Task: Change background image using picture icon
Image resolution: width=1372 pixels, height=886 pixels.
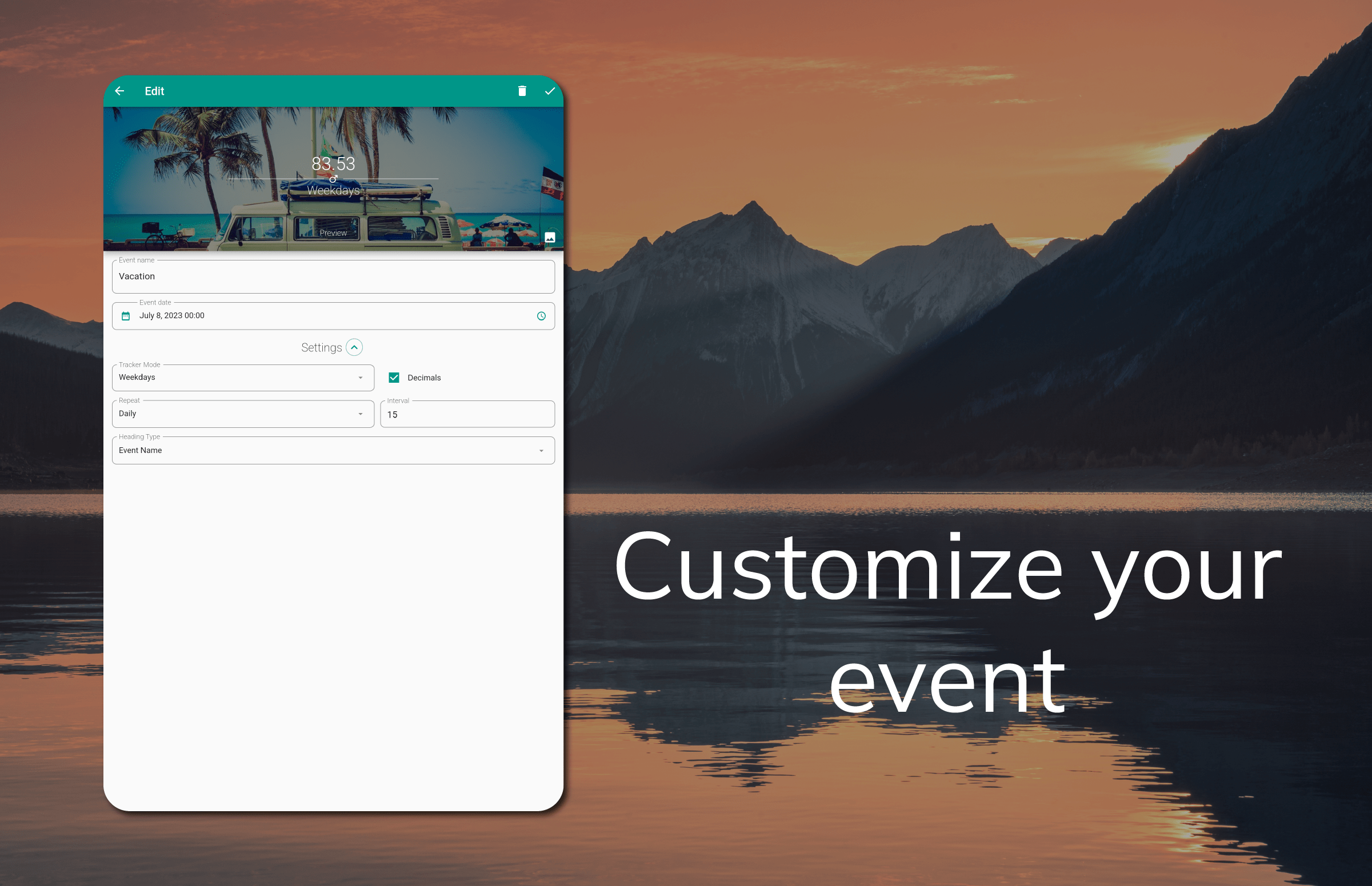Action: pyautogui.click(x=550, y=238)
